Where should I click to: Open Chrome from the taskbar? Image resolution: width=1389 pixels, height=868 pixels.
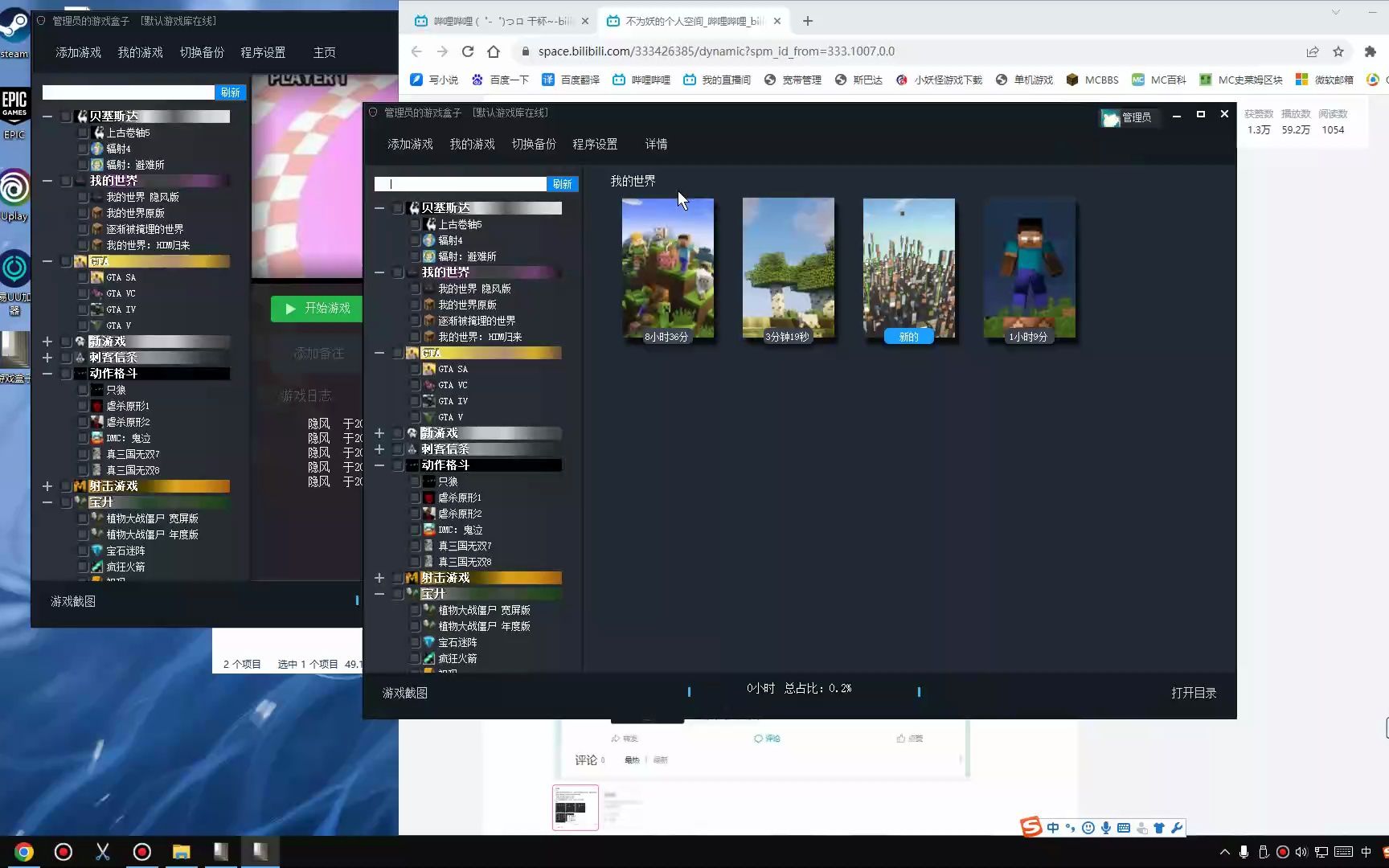point(24,852)
